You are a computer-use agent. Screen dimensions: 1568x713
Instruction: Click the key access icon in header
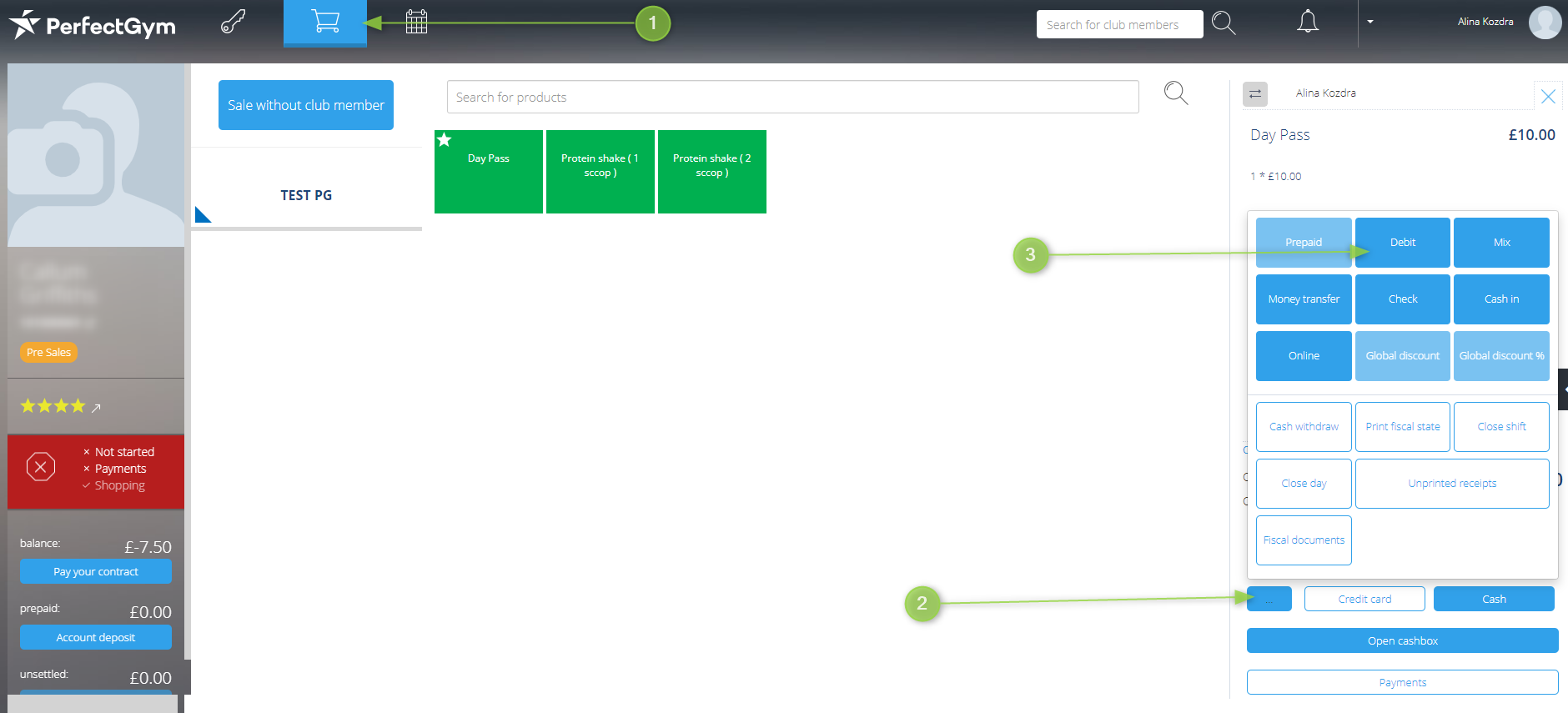[233, 22]
